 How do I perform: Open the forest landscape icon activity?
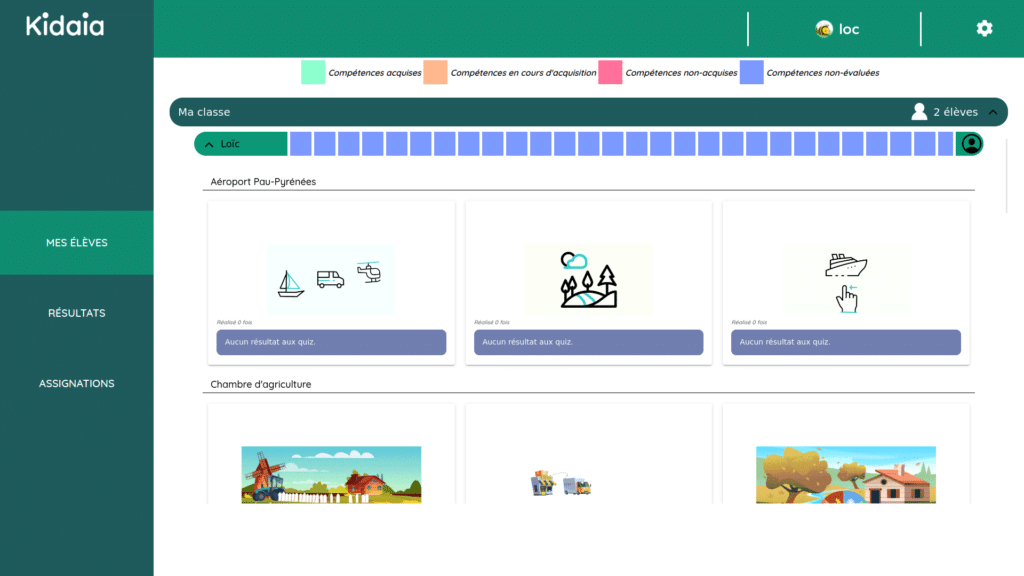tap(588, 279)
